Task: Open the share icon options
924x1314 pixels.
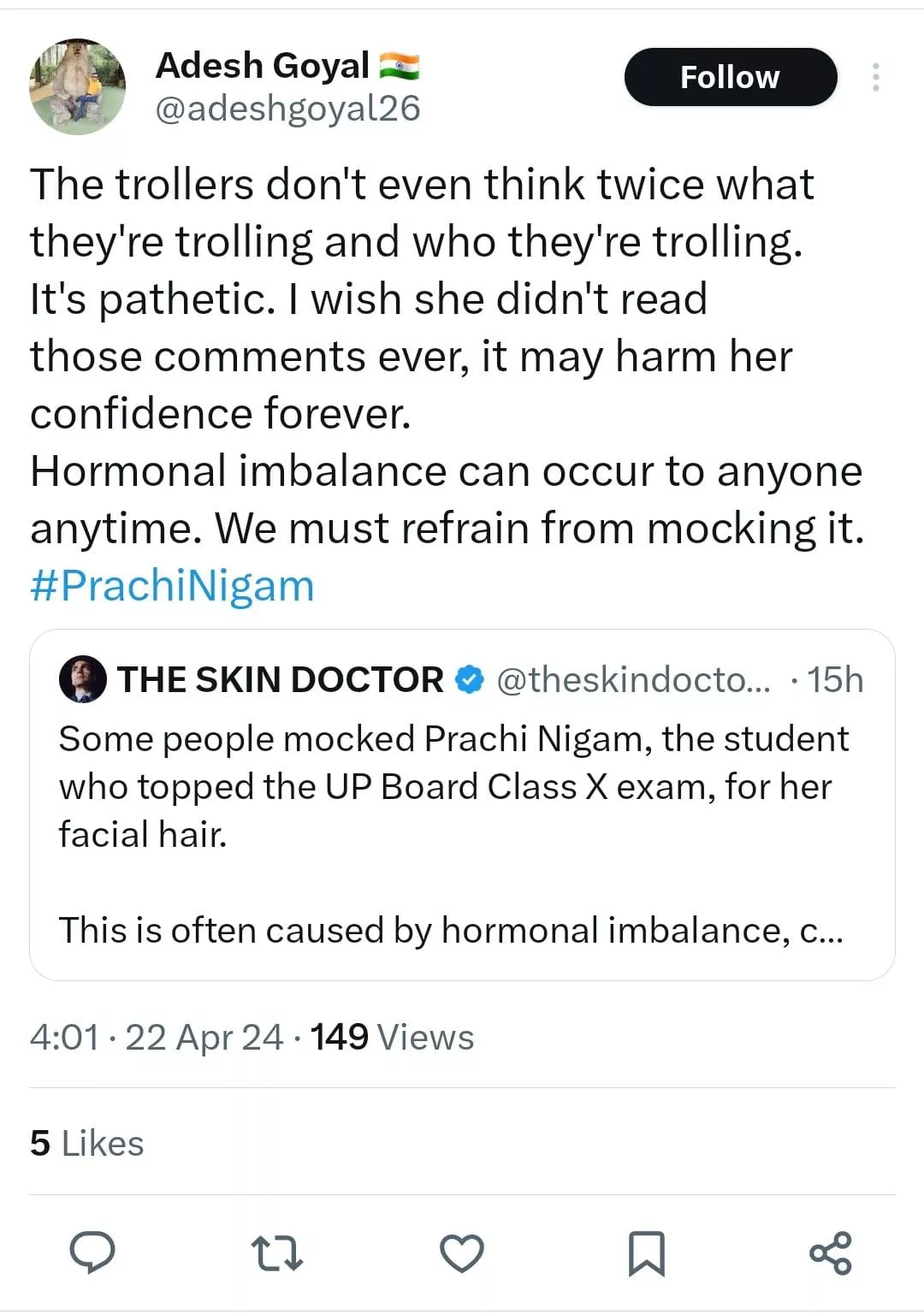Action: point(830,1253)
